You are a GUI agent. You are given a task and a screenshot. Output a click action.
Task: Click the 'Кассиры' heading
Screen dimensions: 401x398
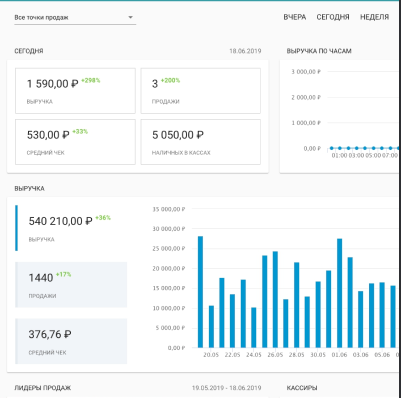click(302, 388)
